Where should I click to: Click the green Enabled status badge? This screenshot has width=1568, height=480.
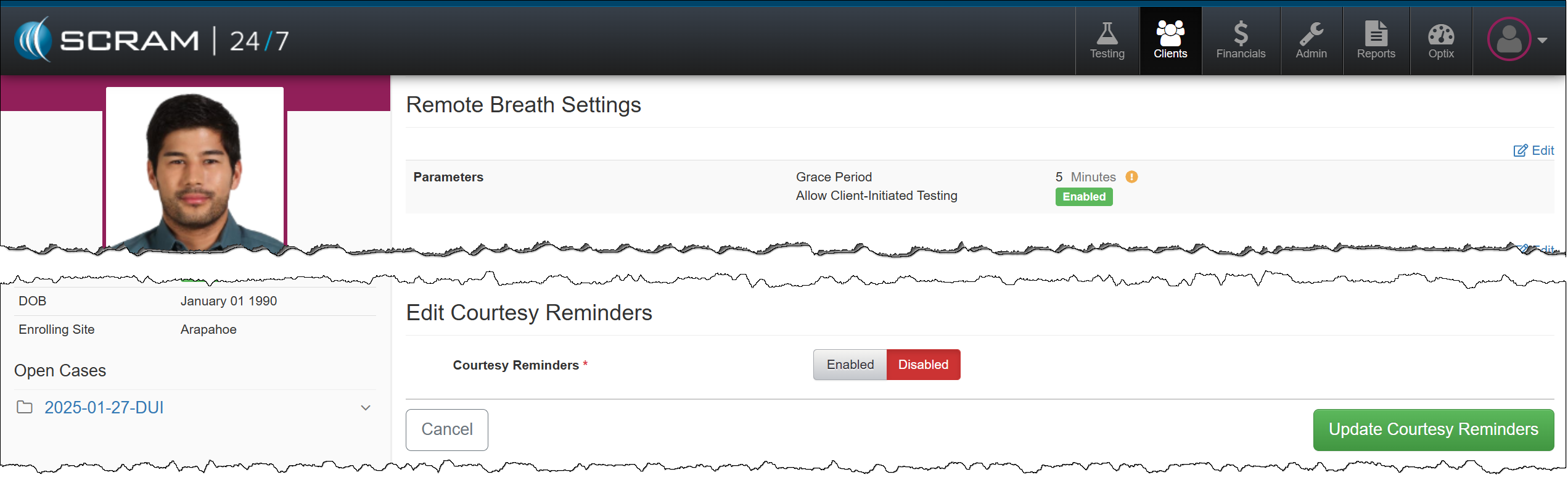1083,197
